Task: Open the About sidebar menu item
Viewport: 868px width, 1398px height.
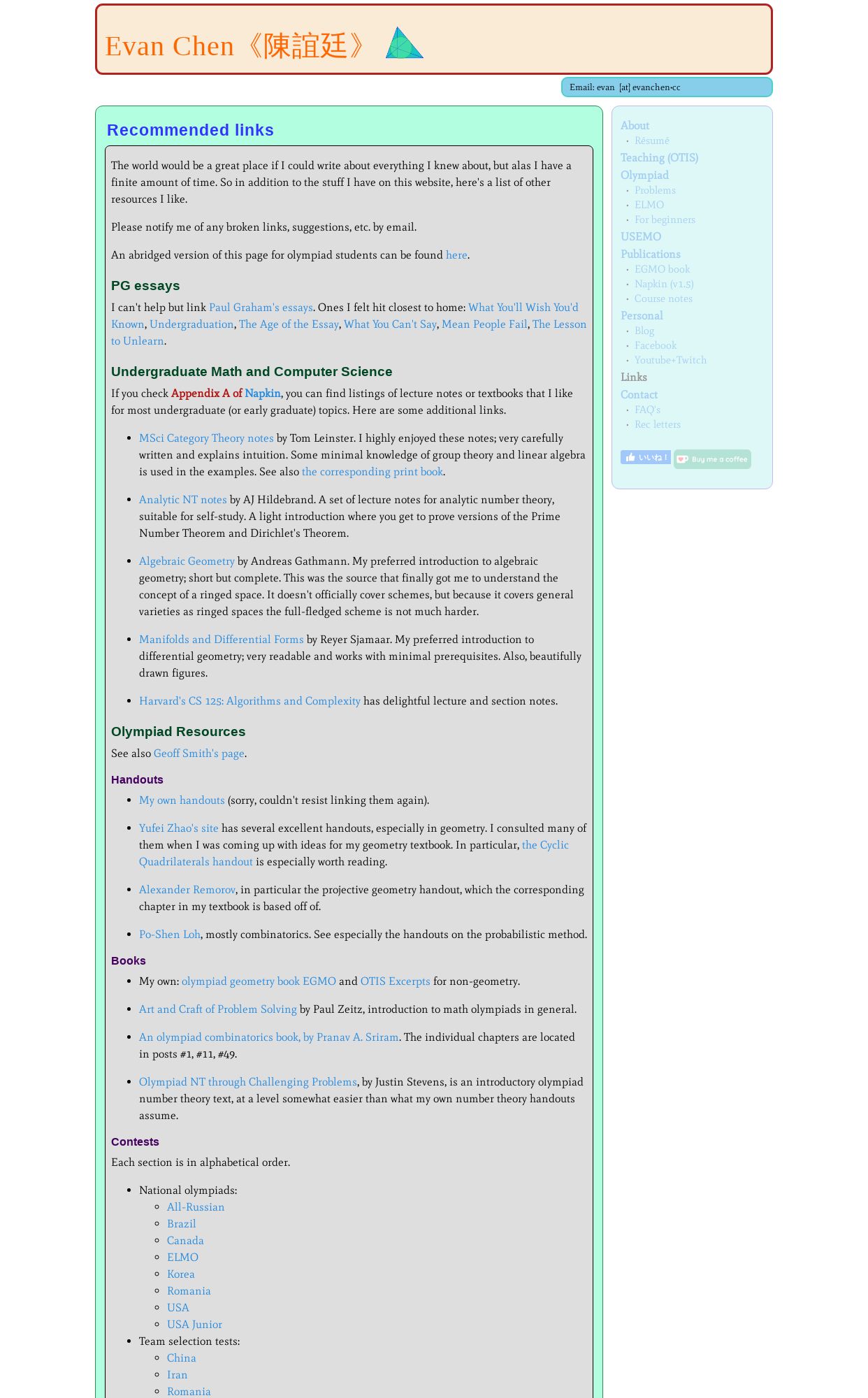Action: 635,126
